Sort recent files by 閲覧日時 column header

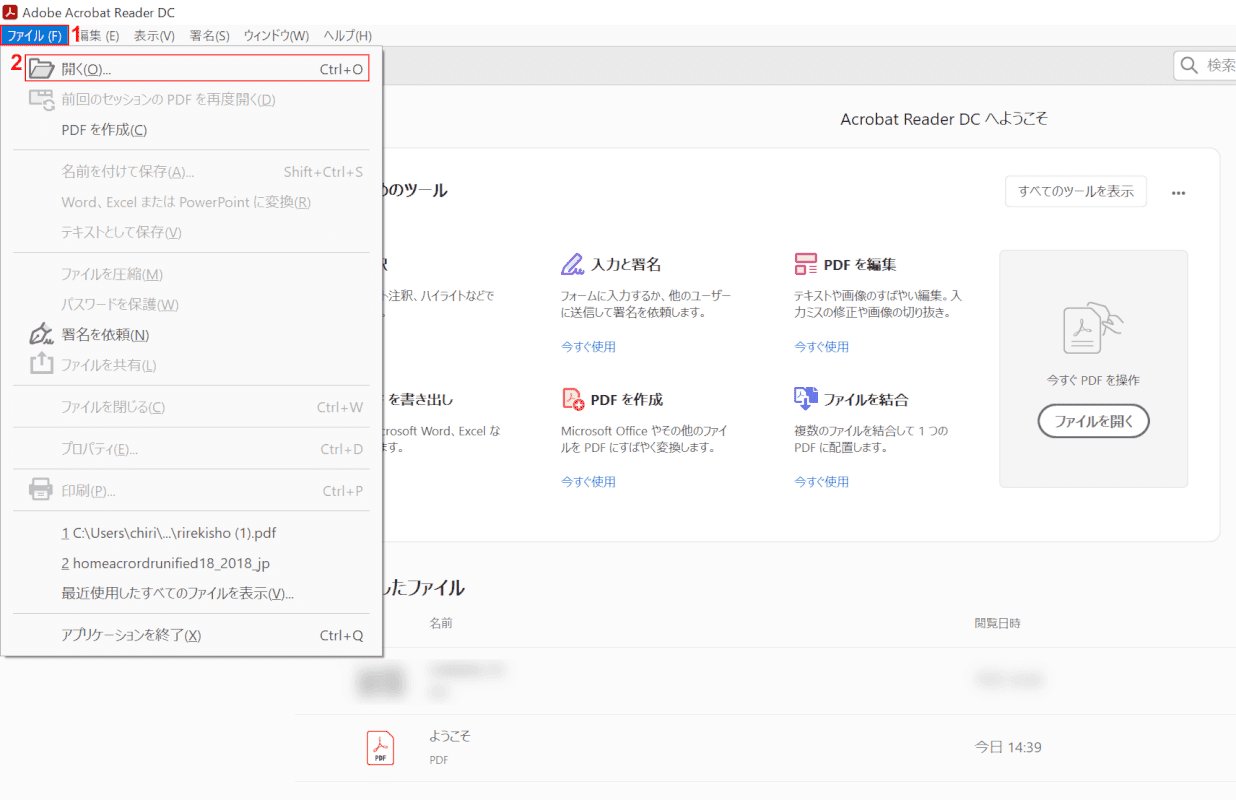click(998, 623)
